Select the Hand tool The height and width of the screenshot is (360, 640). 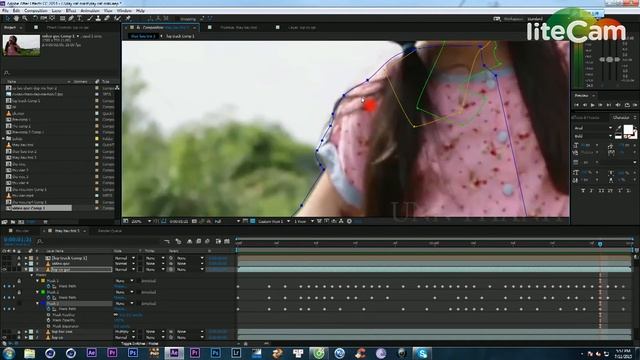(16, 18)
